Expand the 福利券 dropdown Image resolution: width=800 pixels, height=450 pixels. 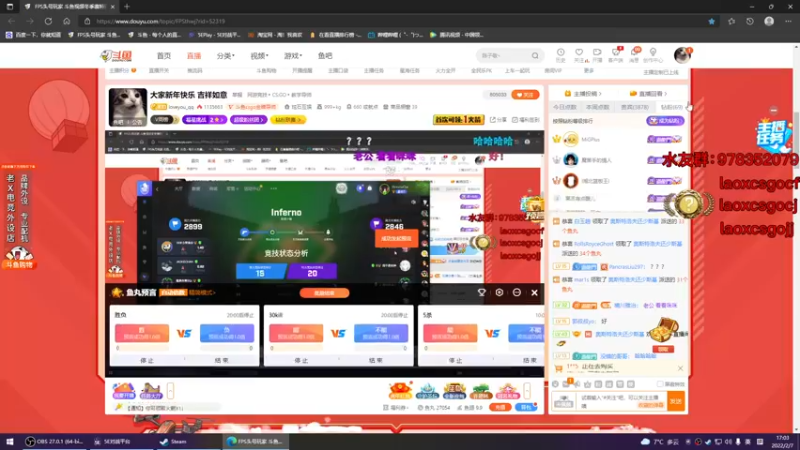[x=396, y=408]
